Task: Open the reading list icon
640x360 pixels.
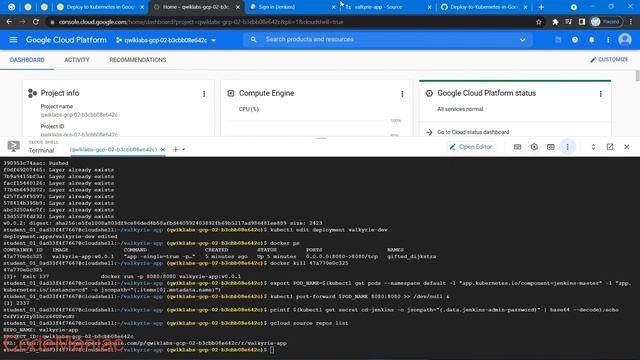Action: tap(569, 22)
